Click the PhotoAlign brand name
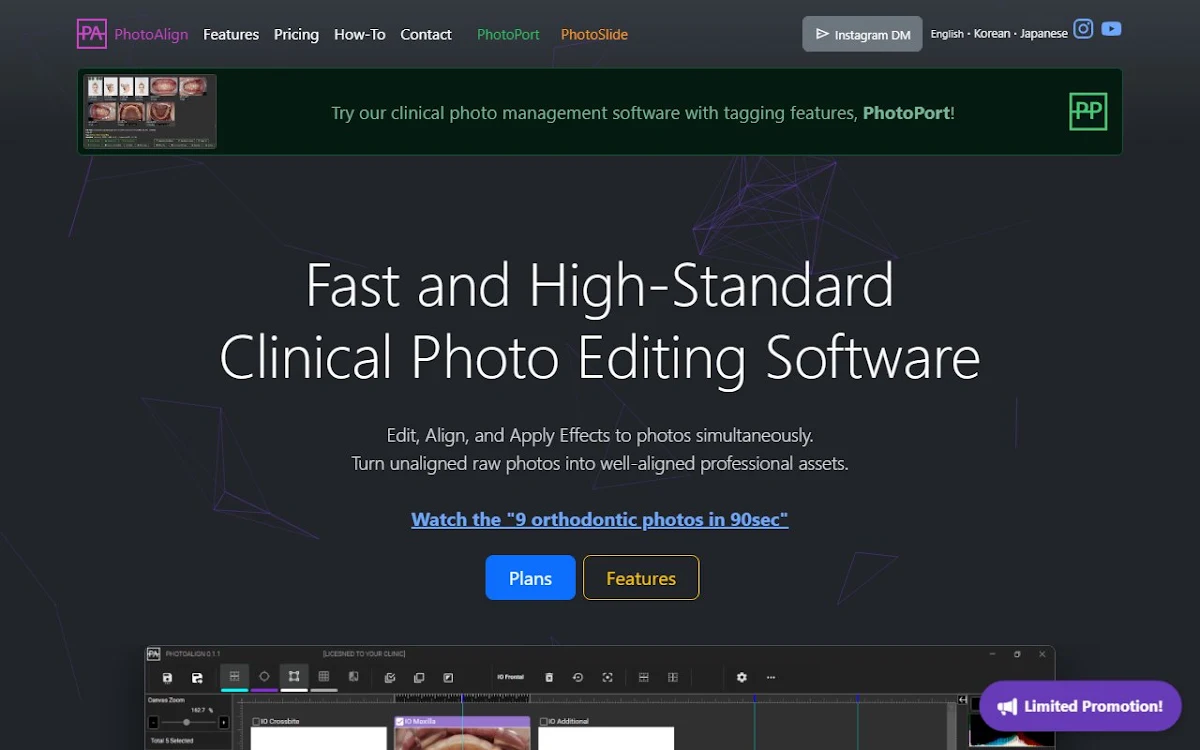This screenshot has width=1200, height=750. click(x=151, y=34)
